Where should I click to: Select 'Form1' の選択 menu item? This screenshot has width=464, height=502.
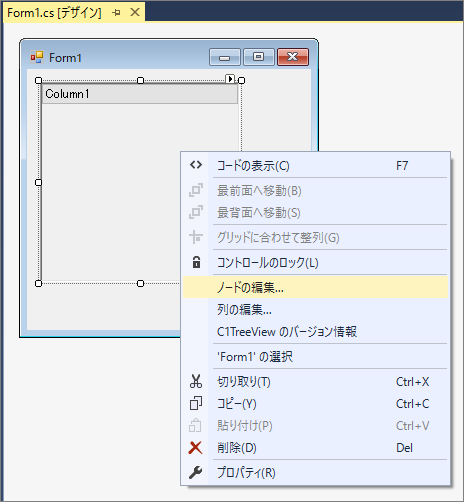point(315,356)
